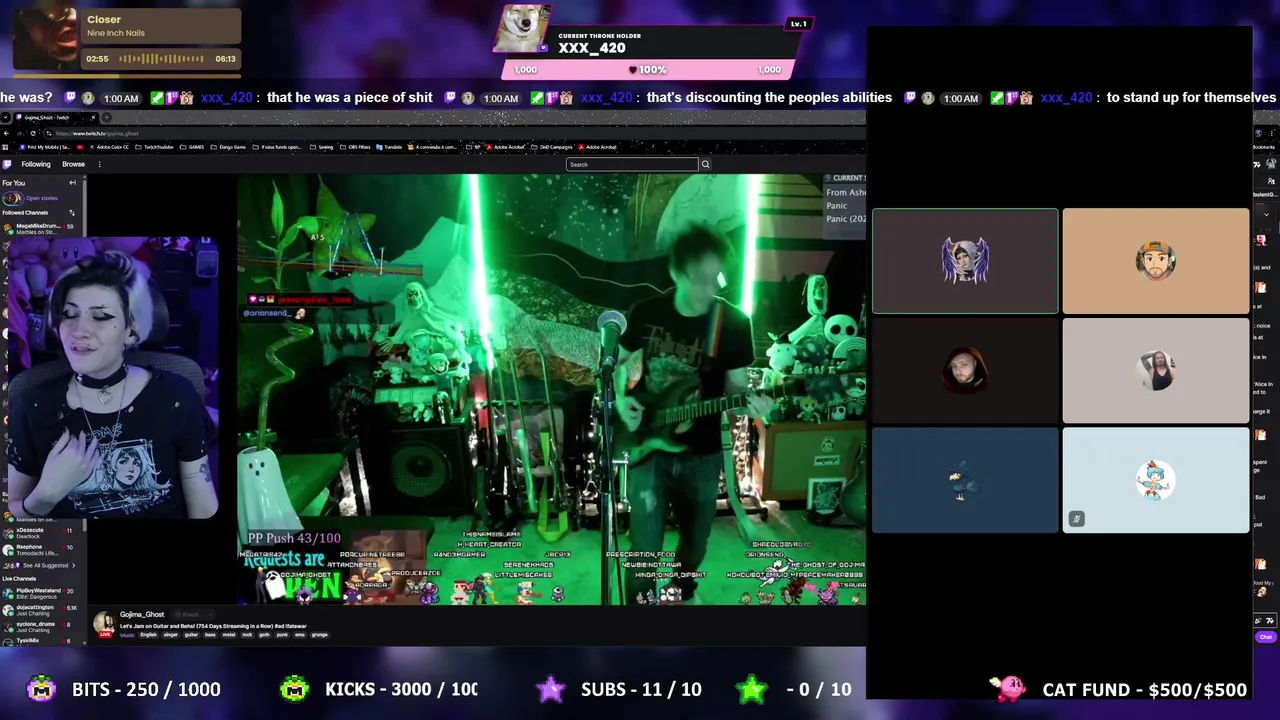The width and height of the screenshot is (1280, 720).
Task: Open the Following tab on Twitch
Action: pos(36,164)
